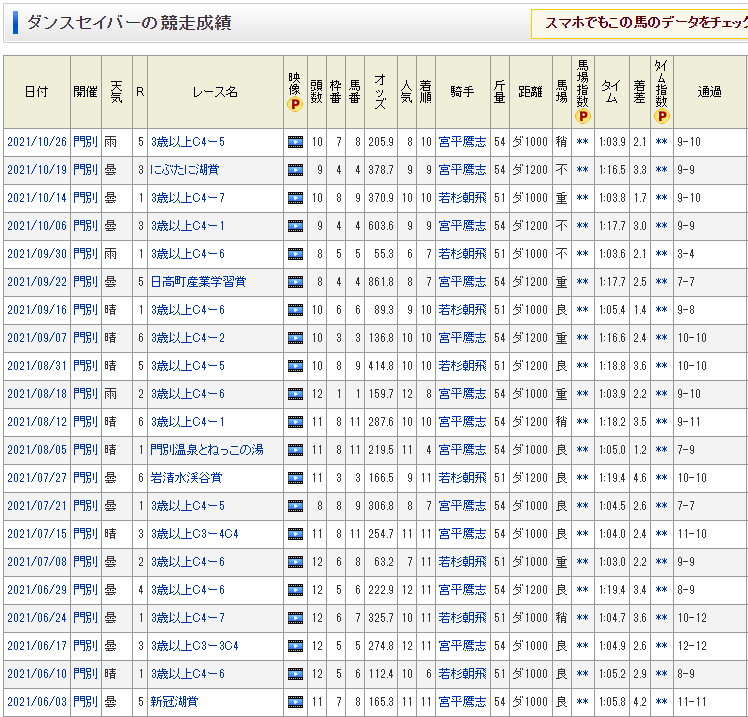Watch video for 新冠湖賞 race
The width and height of the screenshot is (748, 717).
[x=295, y=702]
